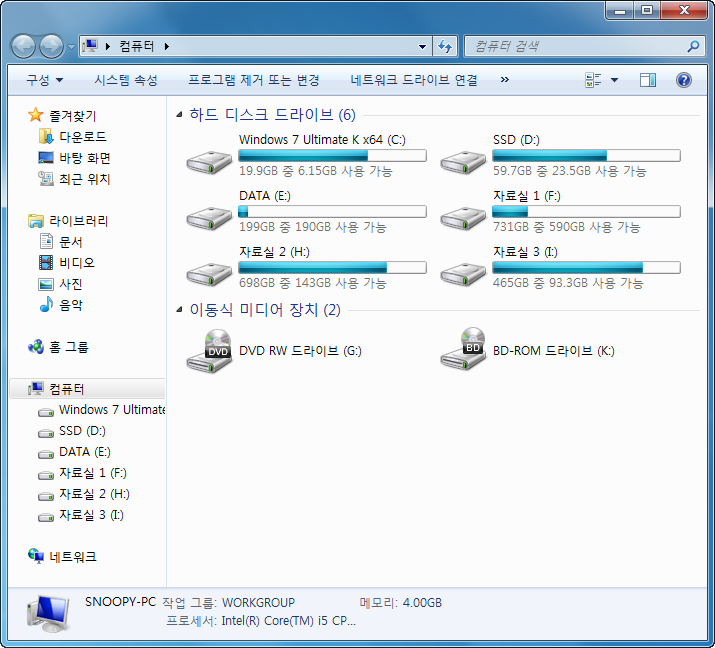
Task: Click the 자료실 2 (H:) usage bar
Action: pyautogui.click(x=332, y=268)
